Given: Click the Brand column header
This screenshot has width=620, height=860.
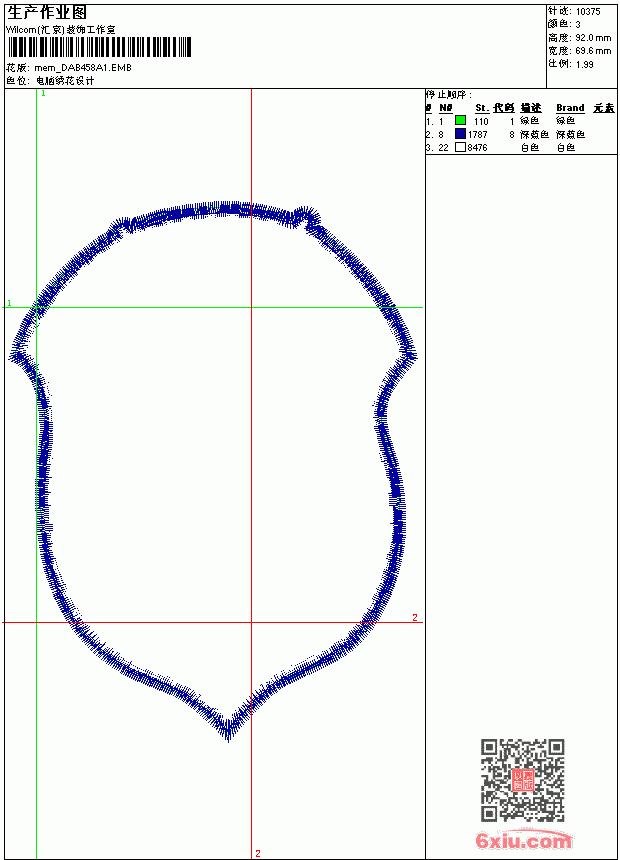Looking at the screenshot, I should 570,108.
